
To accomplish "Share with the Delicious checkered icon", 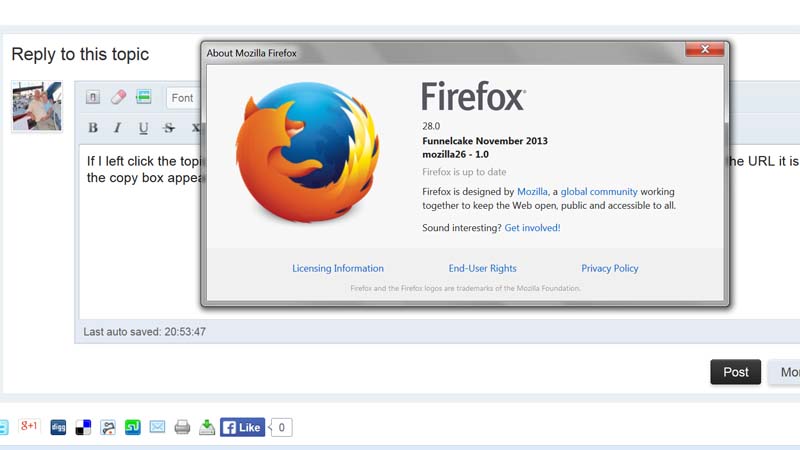I will click(83, 427).
